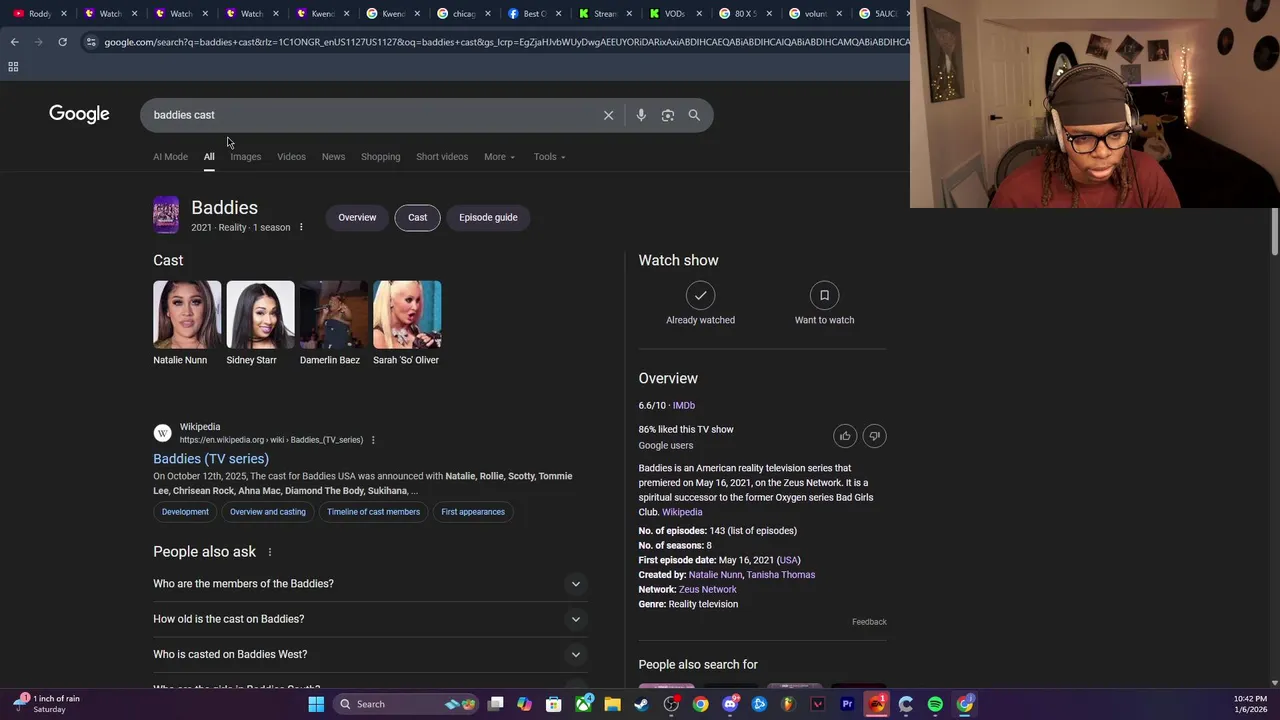The height and width of the screenshot is (720, 1280).
Task: Open three-dot options for the Wikipedia result
Action: [373, 440]
